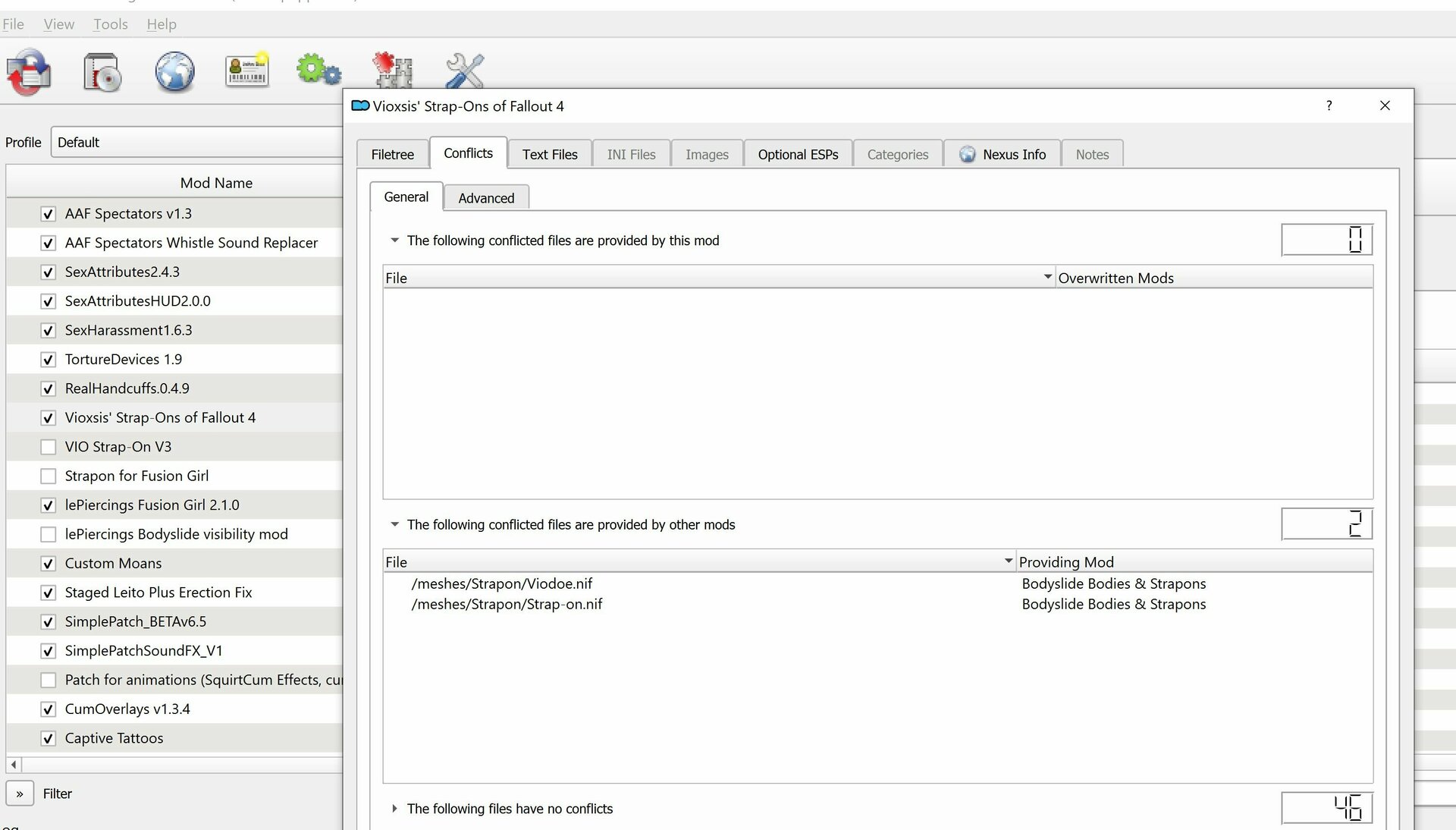
Task: Click the Categories tab
Action: tap(898, 154)
